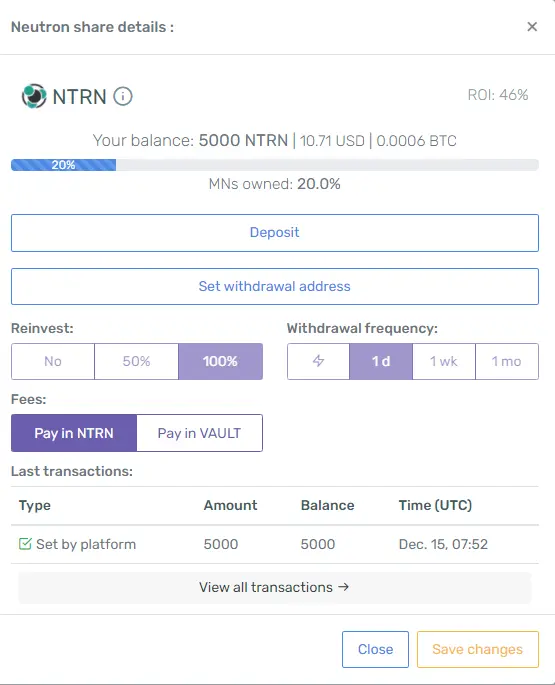Choose Pay in NTRN fees option
555x685 pixels.
pos(74,433)
